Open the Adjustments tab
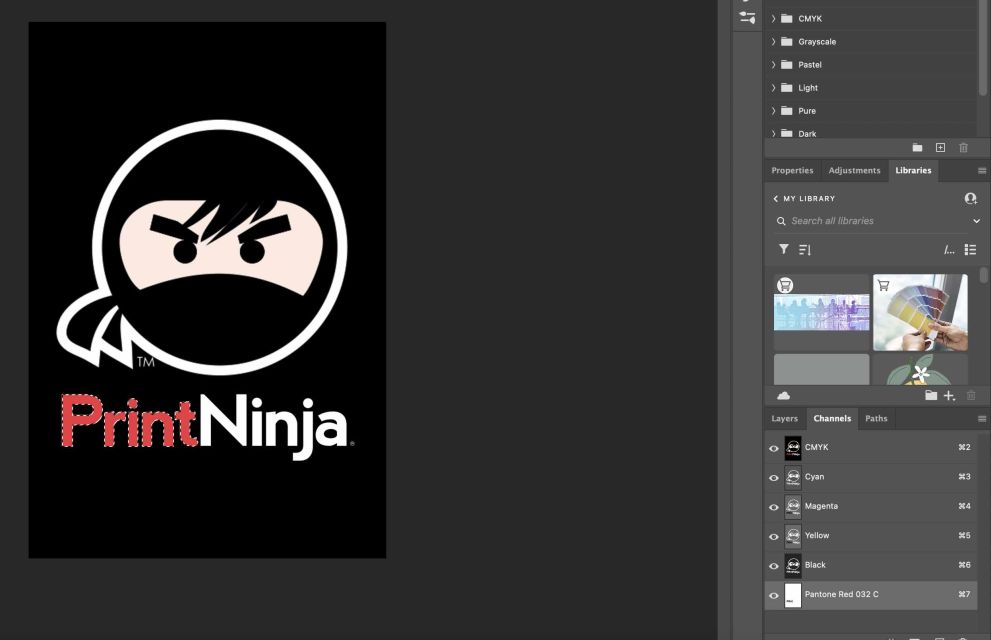This screenshot has height=640, width=991. tap(854, 170)
